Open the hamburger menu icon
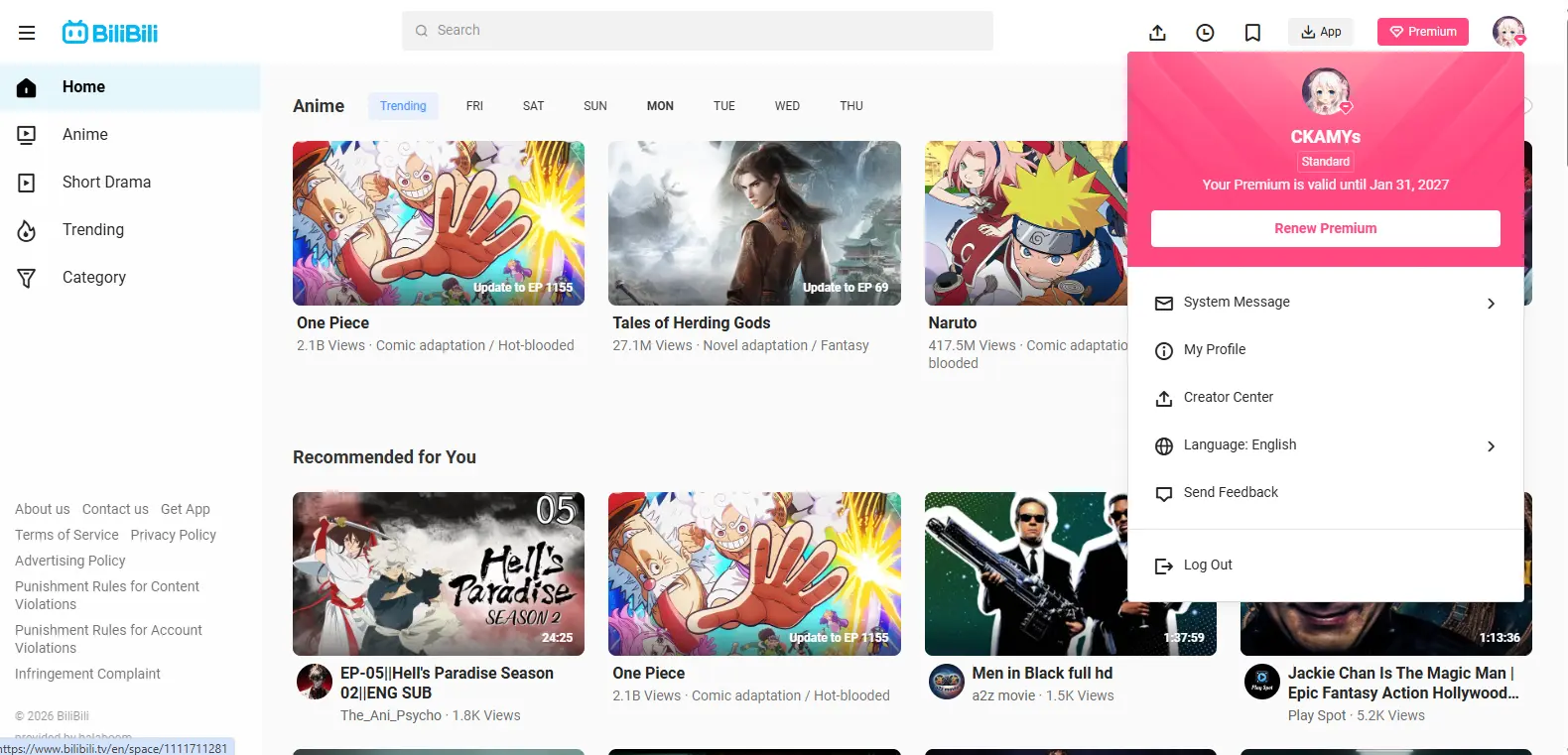1568x755 pixels. [x=27, y=33]
